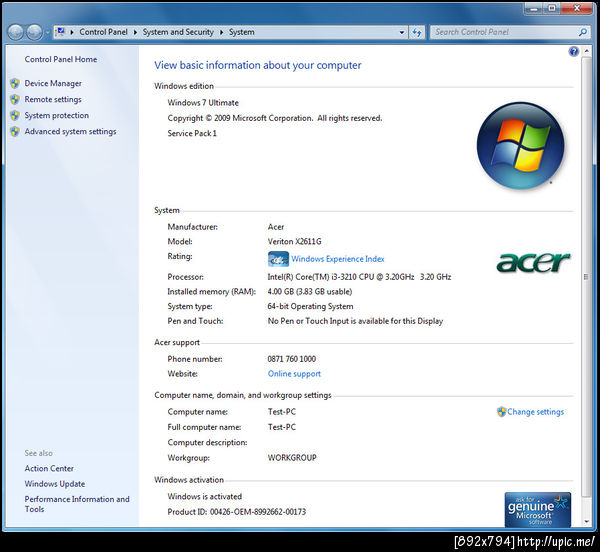
Task: Expand the arrow after System and Security
Action: click(x=221, y=32)
